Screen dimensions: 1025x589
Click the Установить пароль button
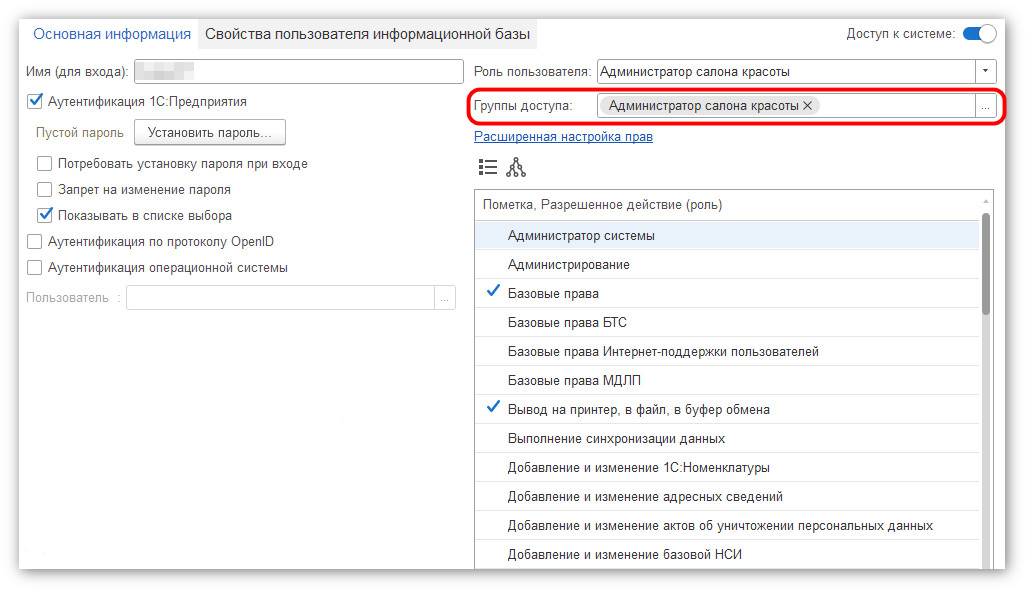[210, 133]
